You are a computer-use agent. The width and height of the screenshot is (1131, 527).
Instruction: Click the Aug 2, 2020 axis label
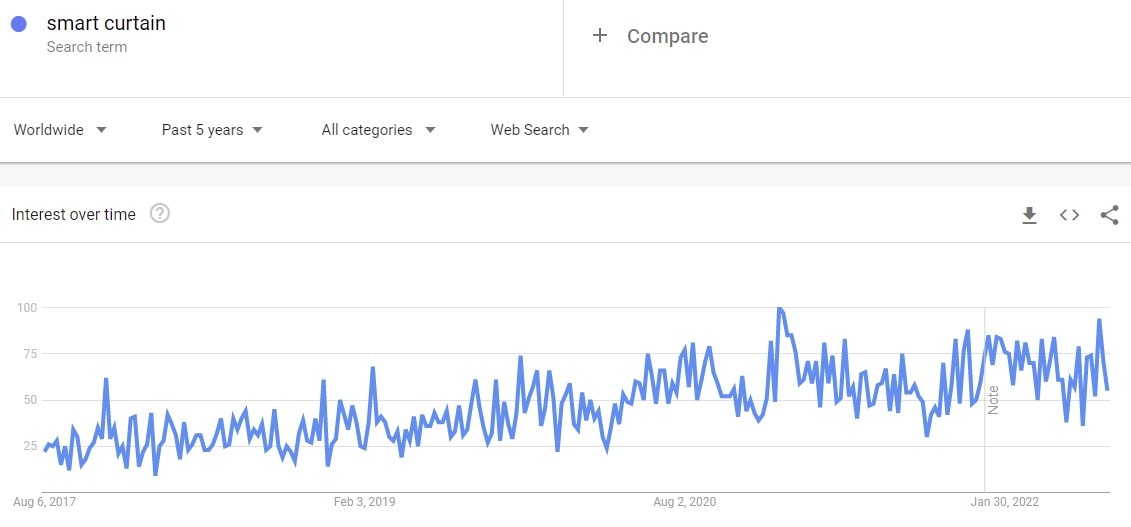[684, 501]
